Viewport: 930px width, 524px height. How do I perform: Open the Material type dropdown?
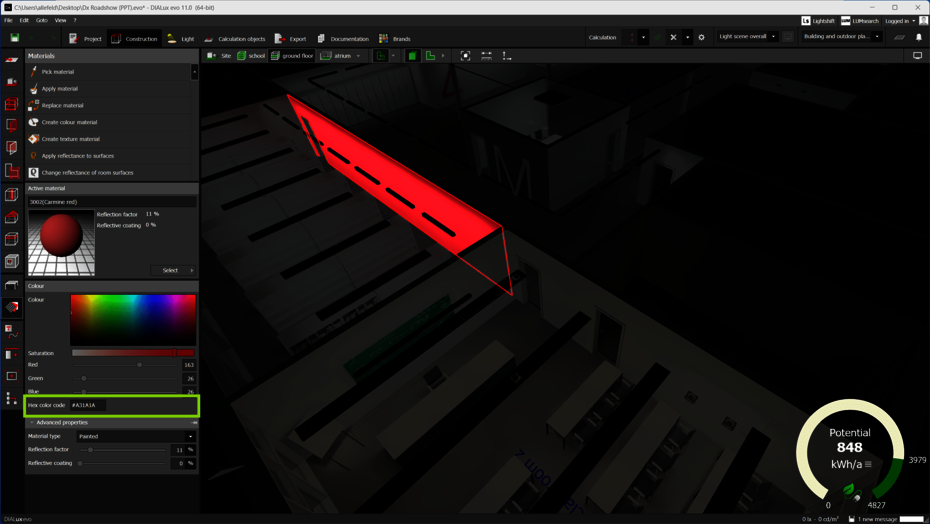click(133, 436)
